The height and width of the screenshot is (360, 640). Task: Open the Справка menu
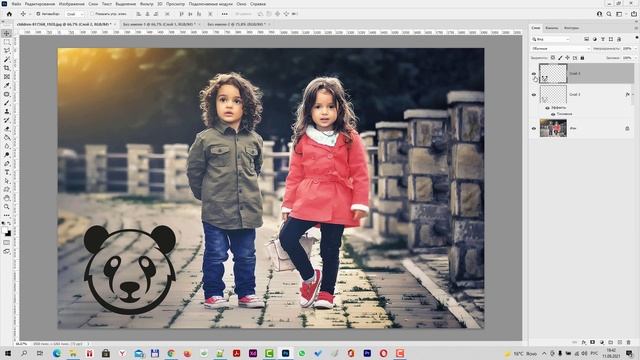pyautogui.click(x=258, y=4)
